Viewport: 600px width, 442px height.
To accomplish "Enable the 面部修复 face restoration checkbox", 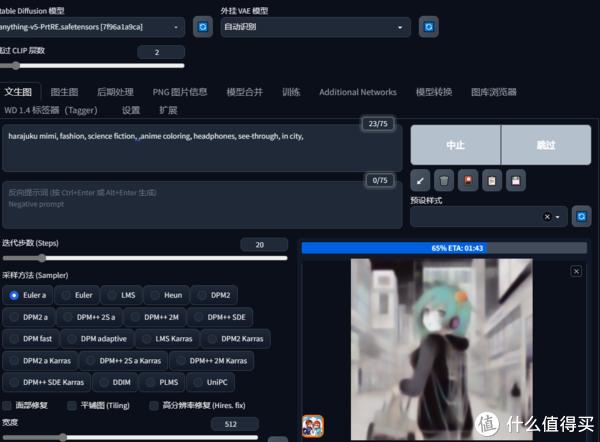I will pos(7,406).
